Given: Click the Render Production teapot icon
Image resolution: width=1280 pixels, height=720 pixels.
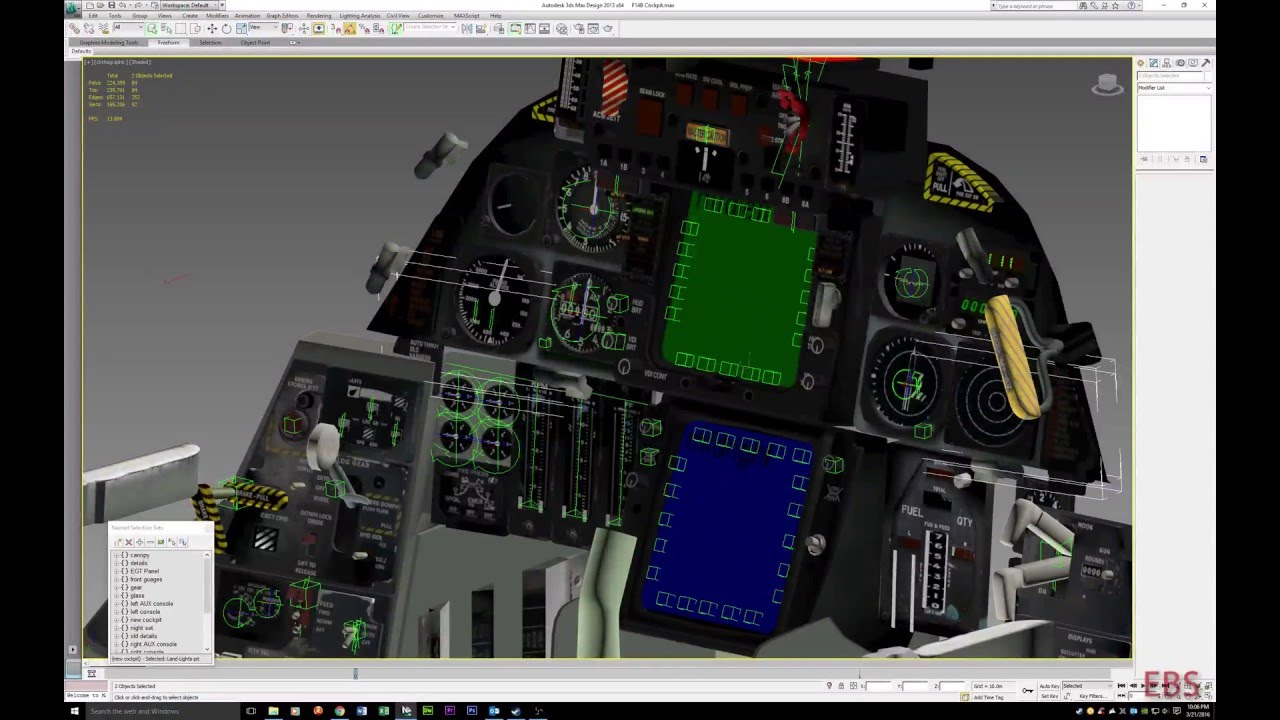Looking at the screenshot, I should [608, 28].
